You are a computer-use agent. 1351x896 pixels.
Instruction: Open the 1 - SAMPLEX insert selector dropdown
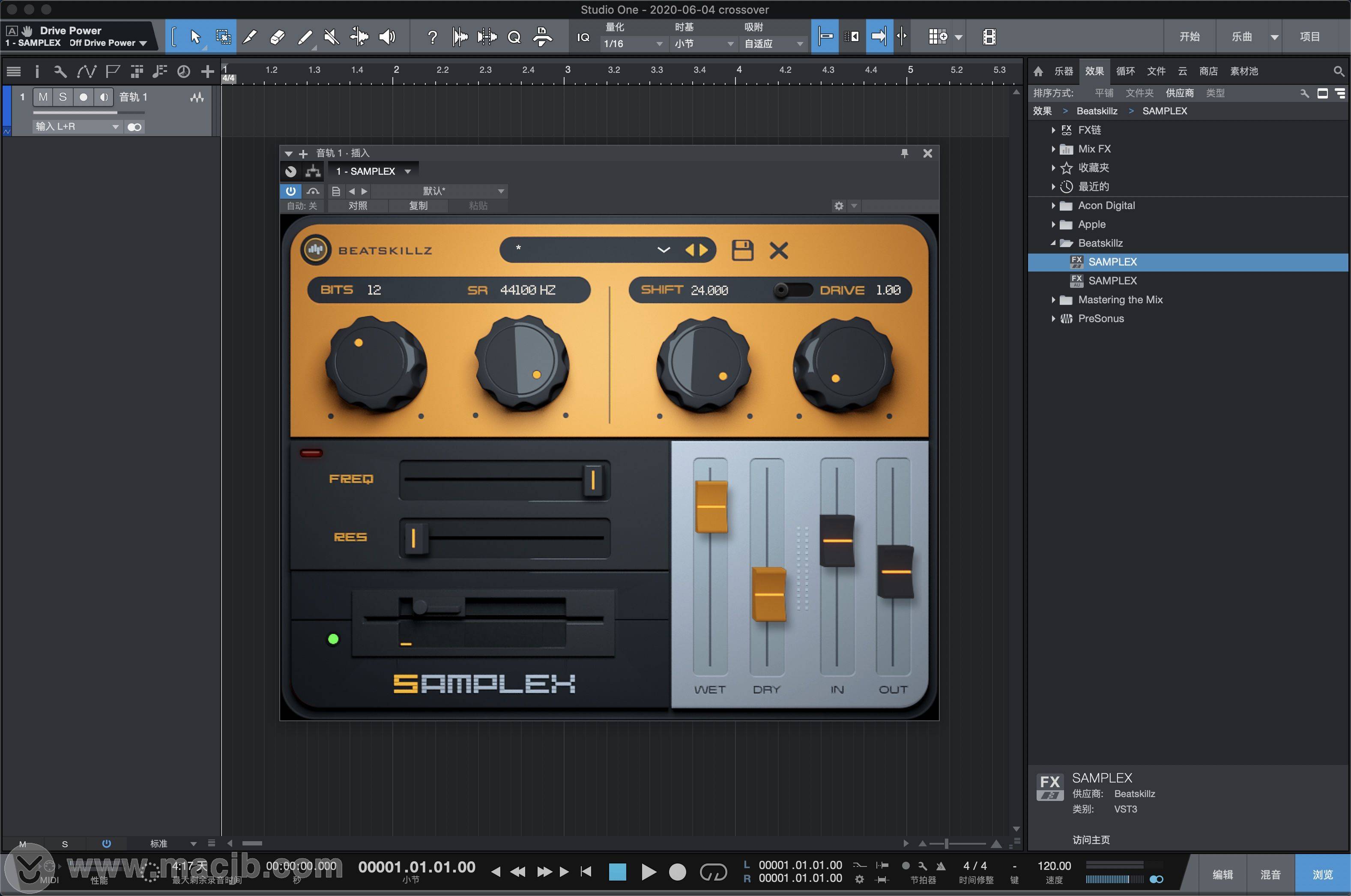373,171
